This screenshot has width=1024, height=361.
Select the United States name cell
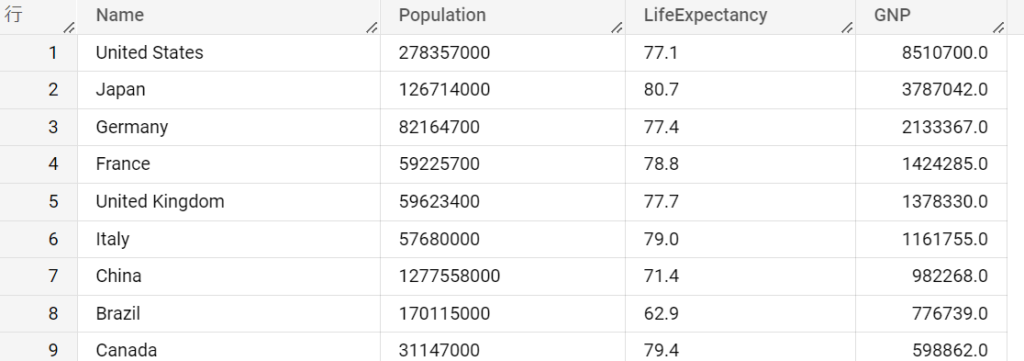[x=229, y=53]
